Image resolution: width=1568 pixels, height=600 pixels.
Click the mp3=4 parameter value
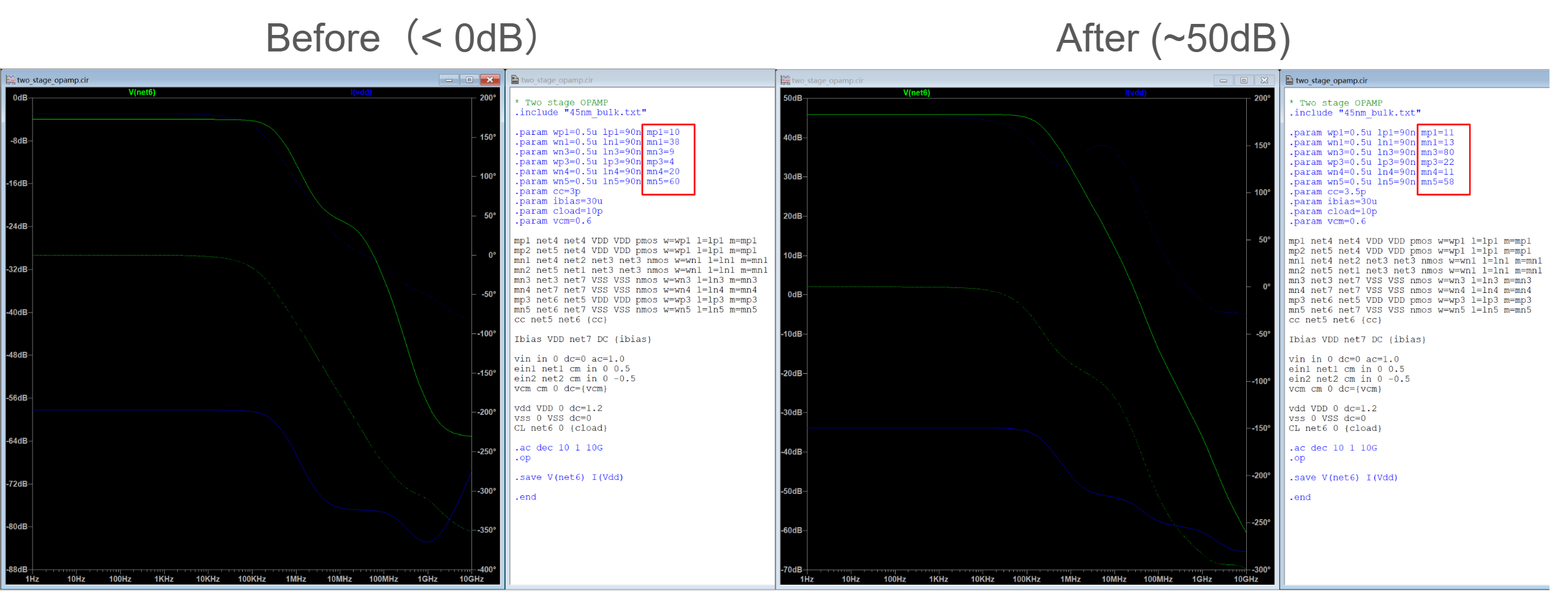[x=660, y=162]
